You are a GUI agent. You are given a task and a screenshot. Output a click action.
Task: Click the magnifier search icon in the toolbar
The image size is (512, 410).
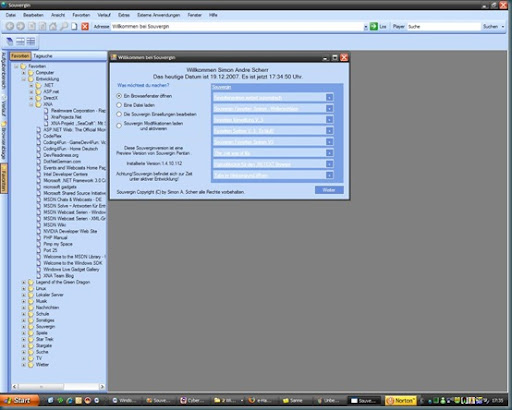coord(63,26)
